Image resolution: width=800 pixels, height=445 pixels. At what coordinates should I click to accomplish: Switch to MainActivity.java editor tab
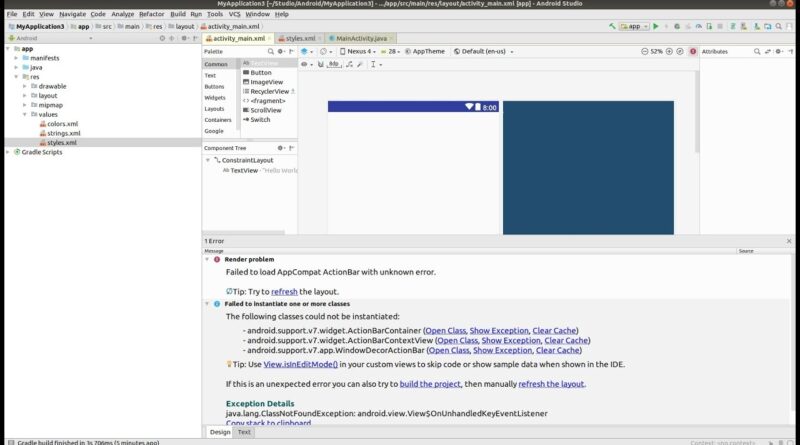pyautogui.click(x=360, y=38)
